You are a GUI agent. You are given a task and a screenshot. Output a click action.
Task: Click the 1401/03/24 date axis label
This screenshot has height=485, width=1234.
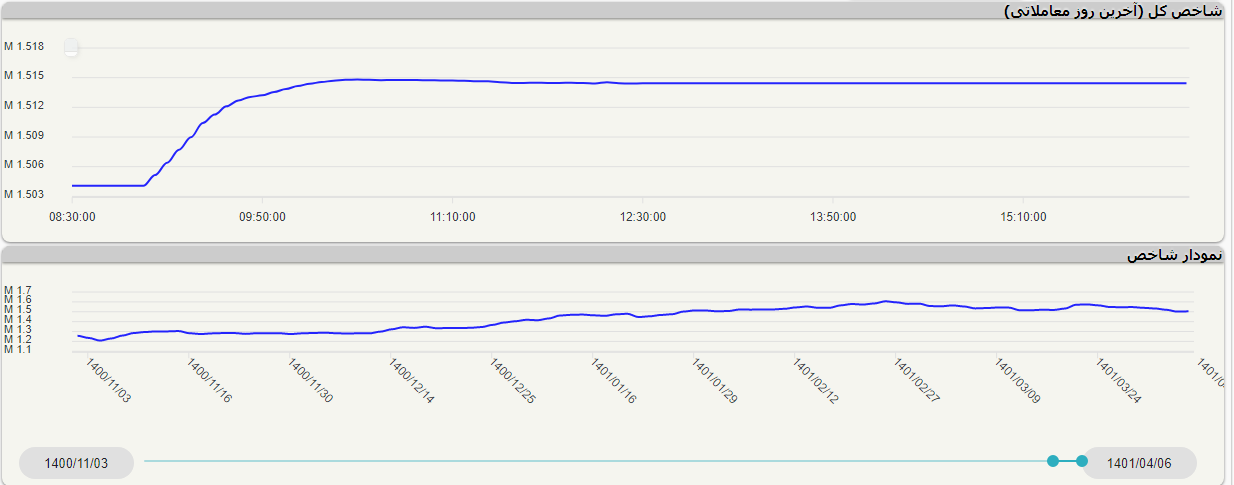(1119, 382)
